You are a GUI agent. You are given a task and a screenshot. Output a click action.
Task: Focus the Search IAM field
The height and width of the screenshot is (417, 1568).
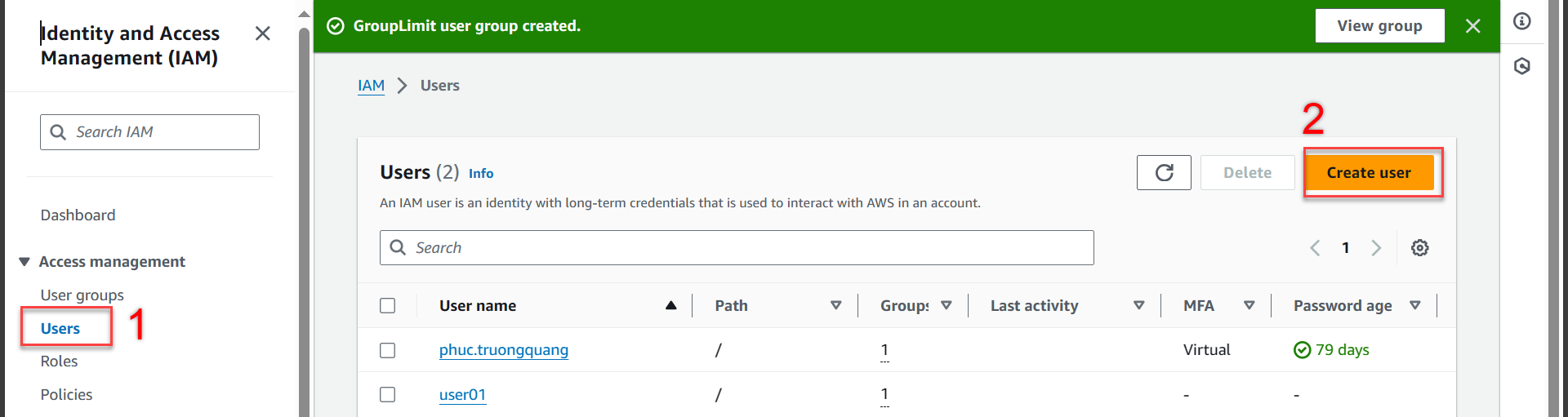[149, 132]
